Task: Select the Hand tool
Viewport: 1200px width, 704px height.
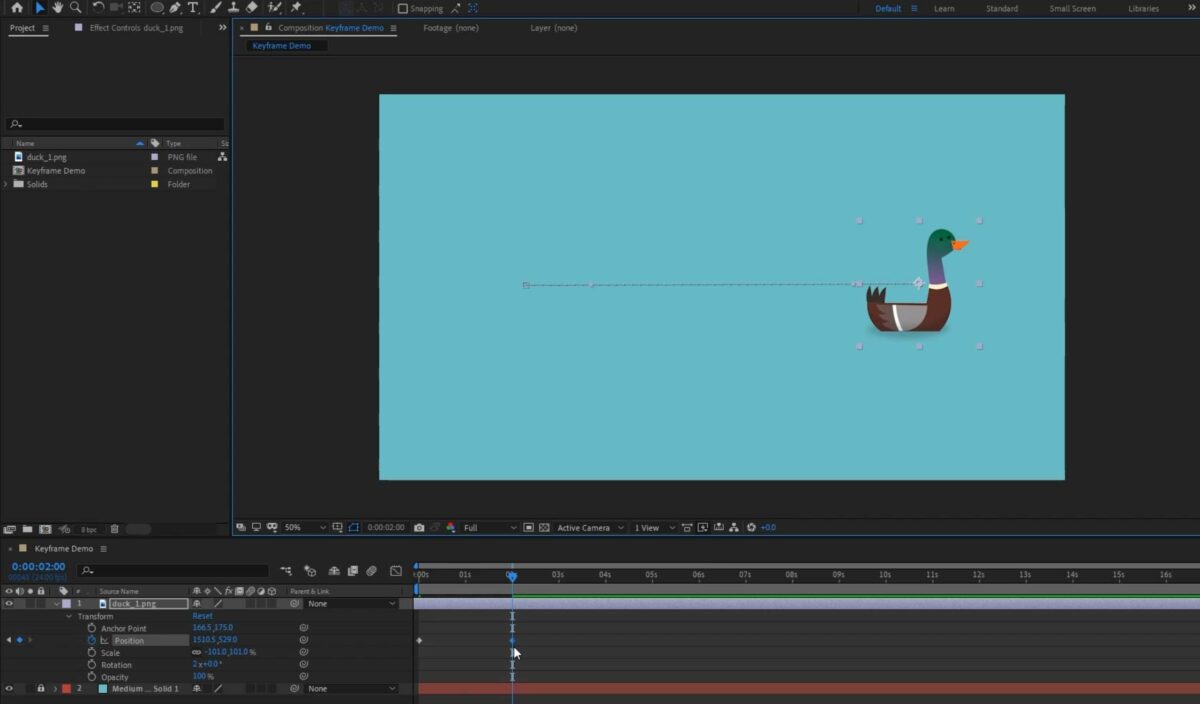Action: tap(57, 8)
